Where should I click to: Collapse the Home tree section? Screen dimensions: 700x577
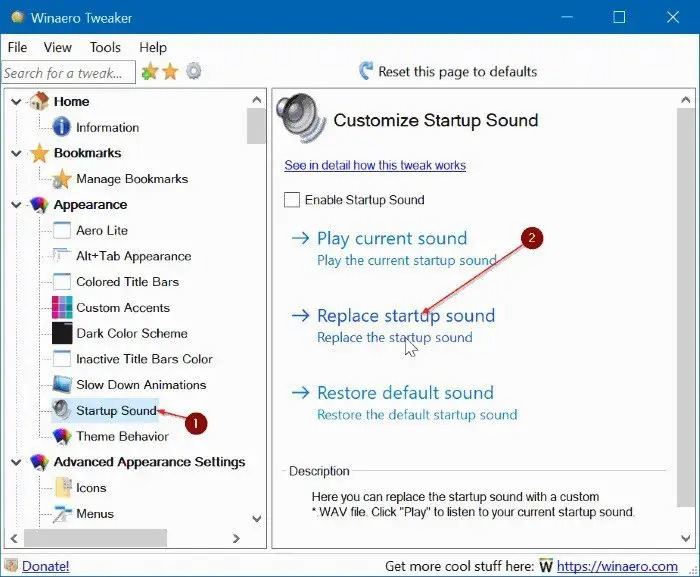pos(17,101)
